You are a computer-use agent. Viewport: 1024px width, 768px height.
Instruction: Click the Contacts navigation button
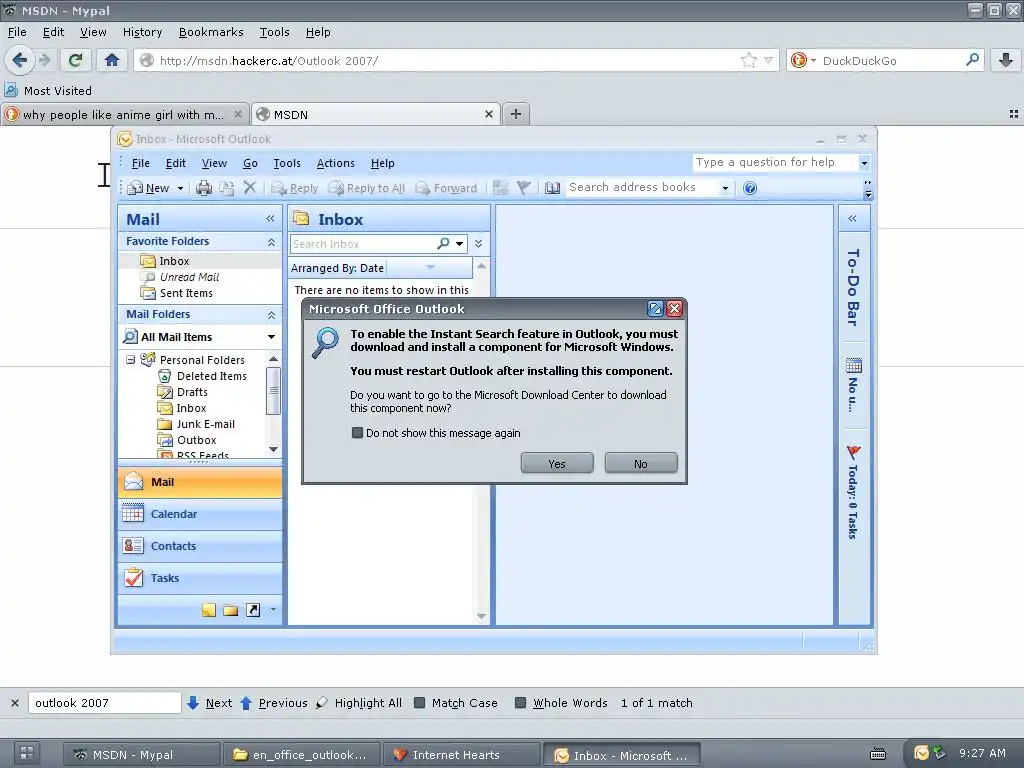[x=200, y=546]
